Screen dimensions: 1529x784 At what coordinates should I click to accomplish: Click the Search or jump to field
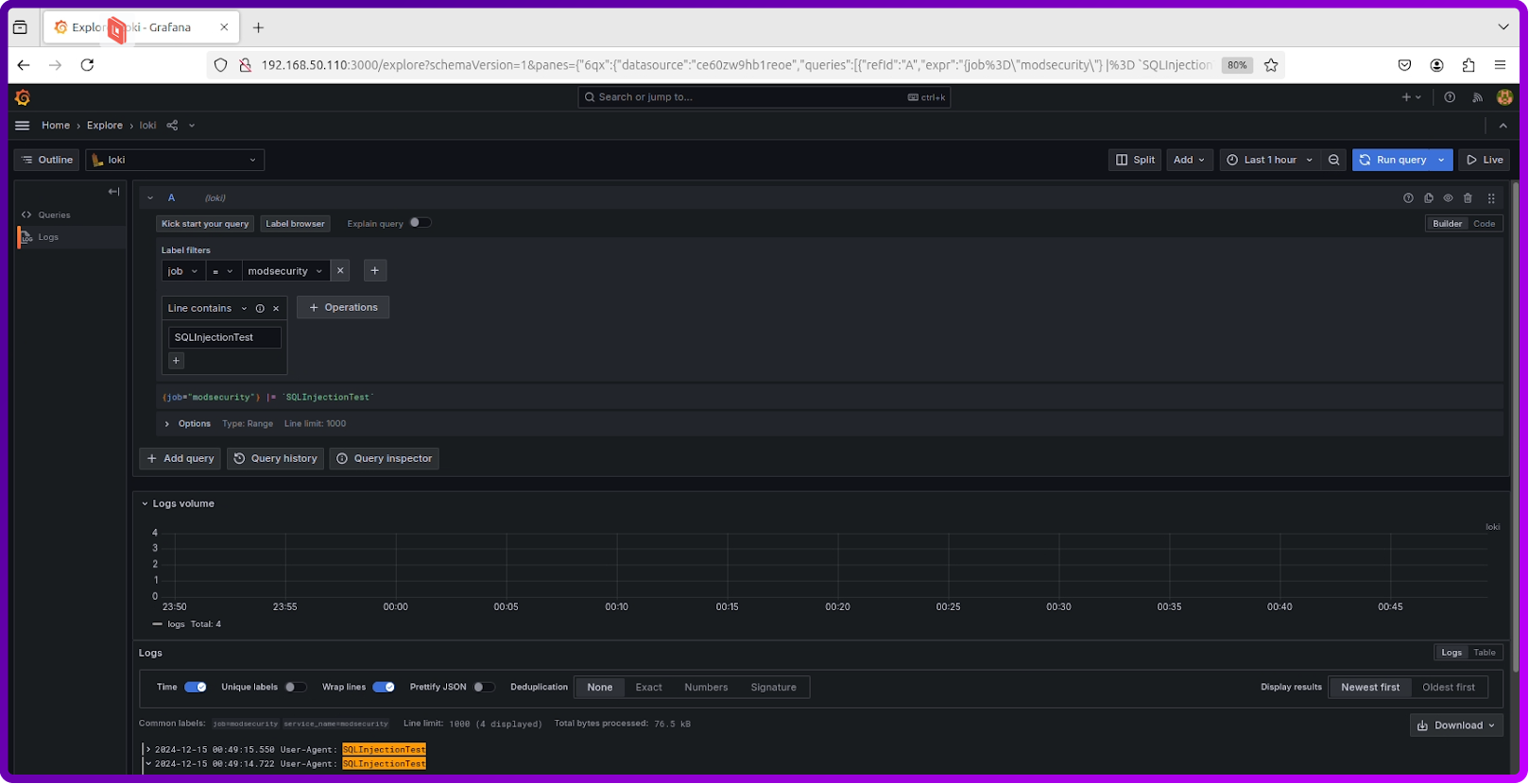(x=764, y=97)
